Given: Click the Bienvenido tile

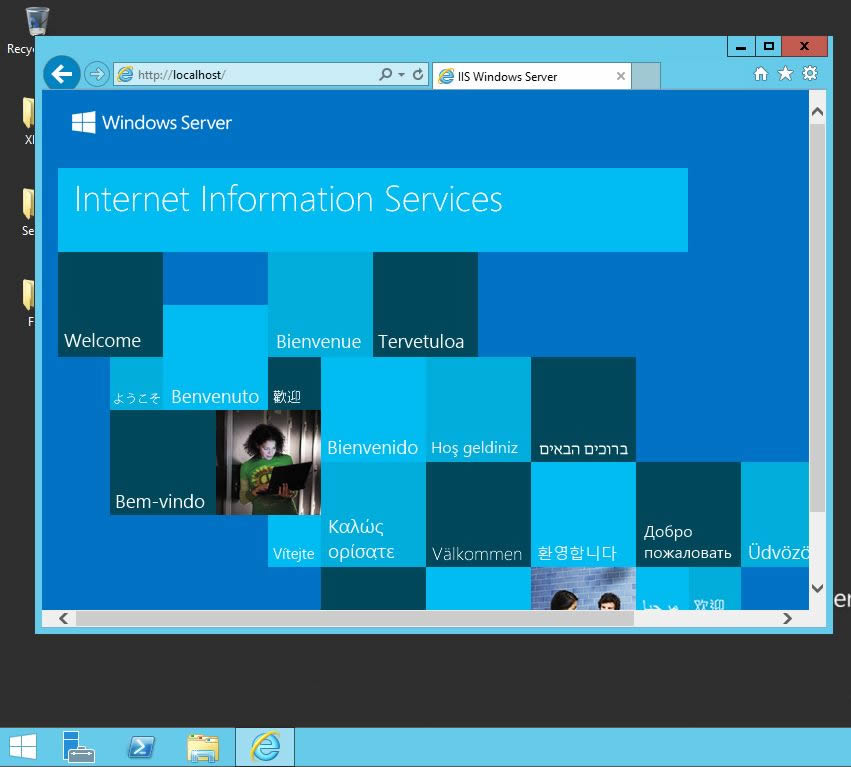Looking at the screenshot, I should [x=373, y=410].
